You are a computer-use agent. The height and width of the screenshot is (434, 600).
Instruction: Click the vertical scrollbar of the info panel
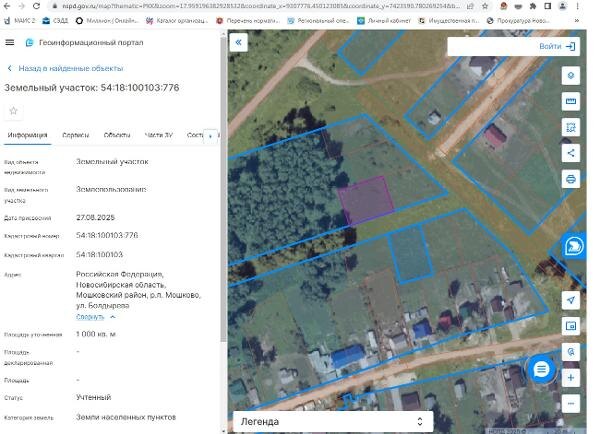coord(223,188)
